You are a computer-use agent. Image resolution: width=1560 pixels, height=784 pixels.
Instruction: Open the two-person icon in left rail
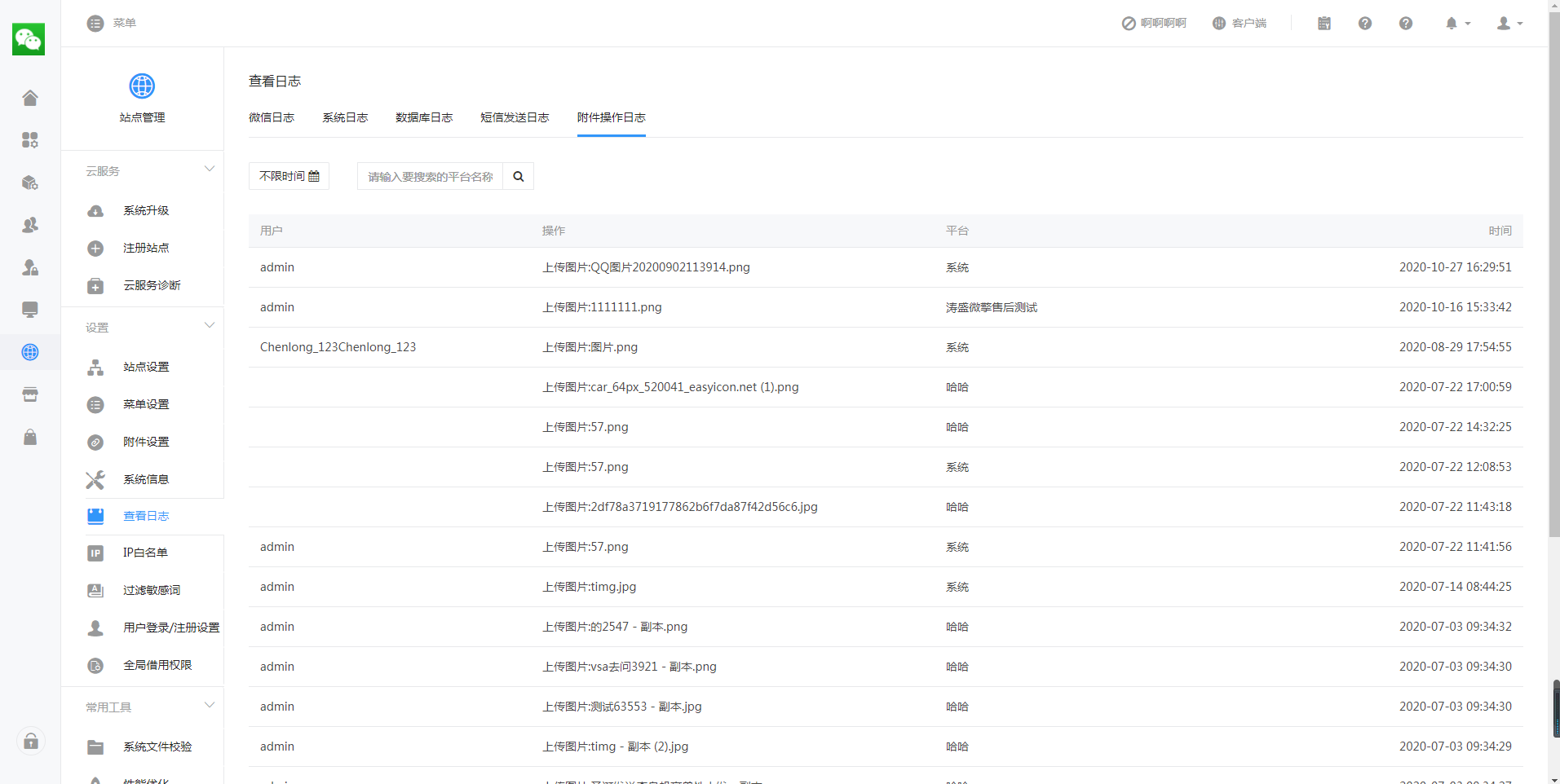coord(30,225)
